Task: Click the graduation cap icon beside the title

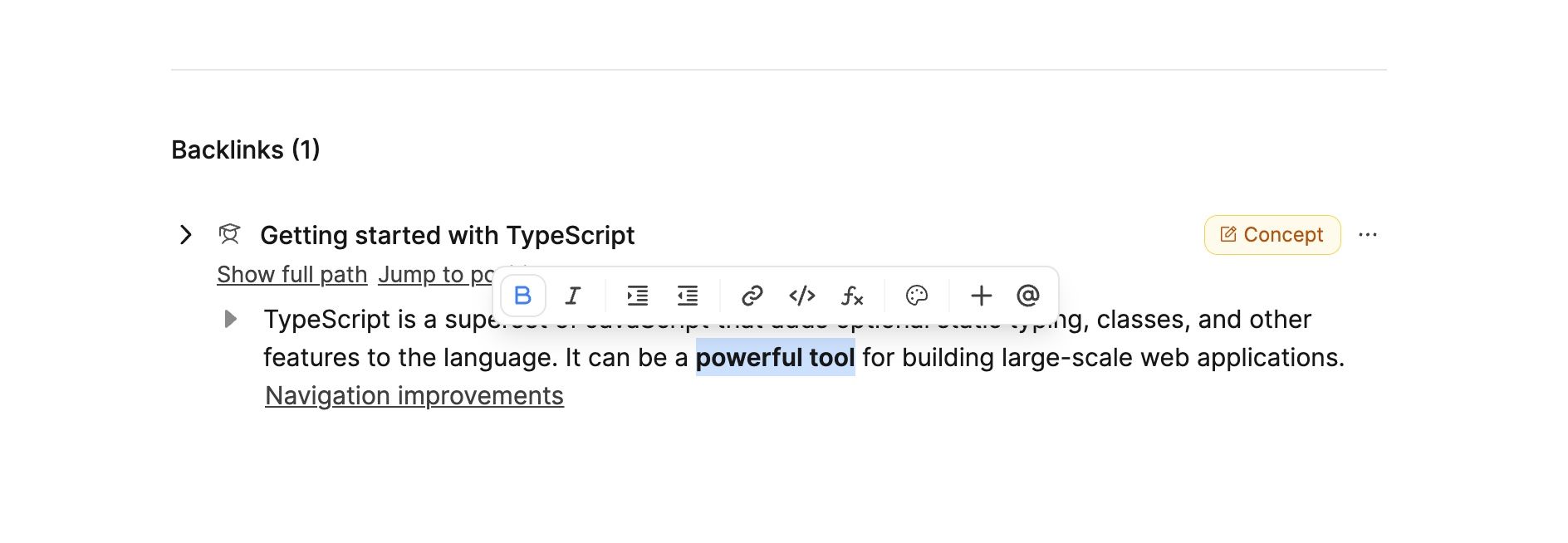Action: 229,235
